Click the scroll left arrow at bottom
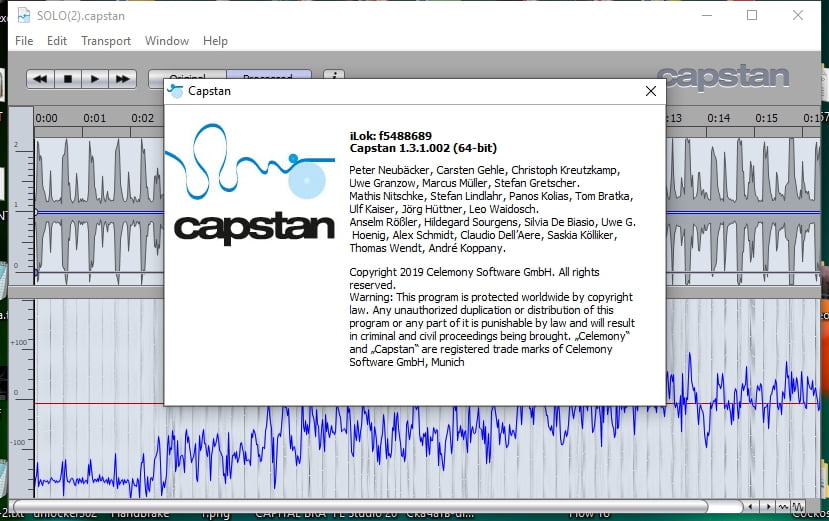 click(x=750, y=507)
